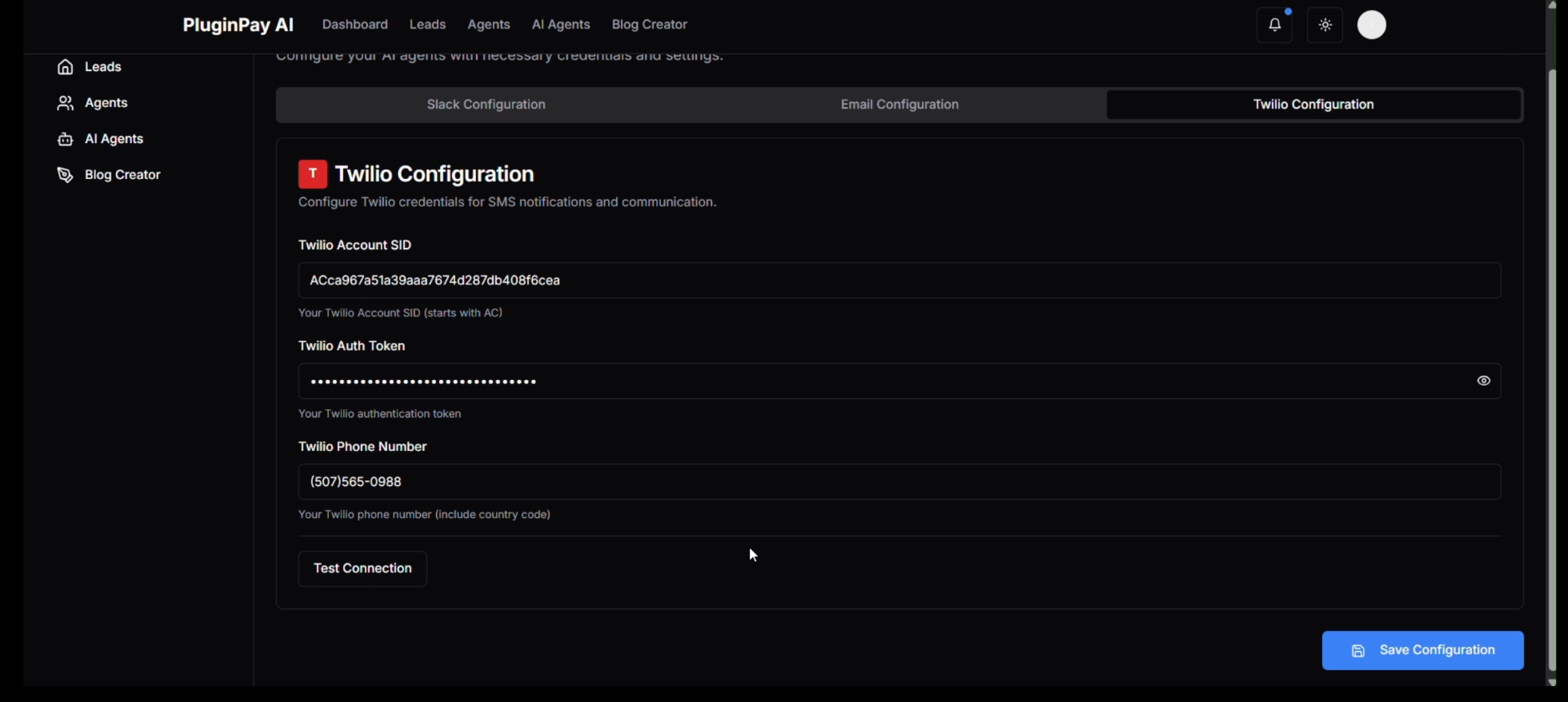The image size is (1568, 702).
Task: Switch to Email Configuration tab
Action: (x=899, y=105)
